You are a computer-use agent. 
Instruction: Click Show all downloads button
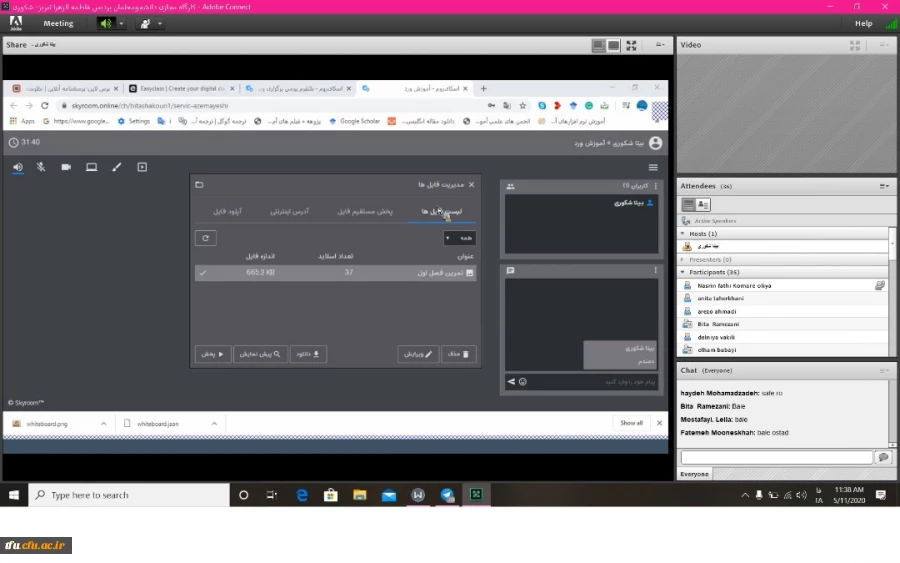click(x=631, y=423)
